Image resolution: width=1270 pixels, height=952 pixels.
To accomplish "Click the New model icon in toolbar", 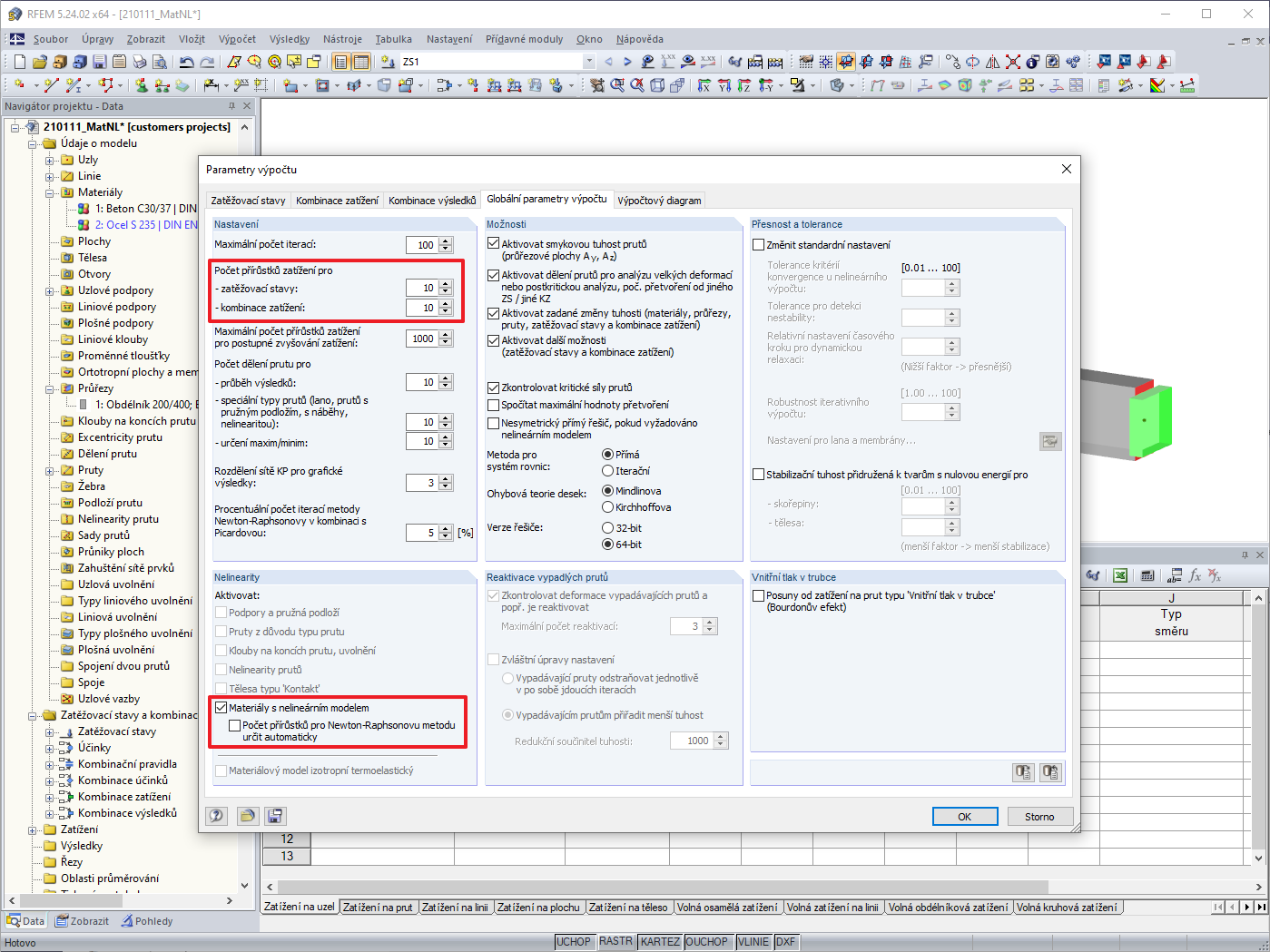I will point(19,62).
